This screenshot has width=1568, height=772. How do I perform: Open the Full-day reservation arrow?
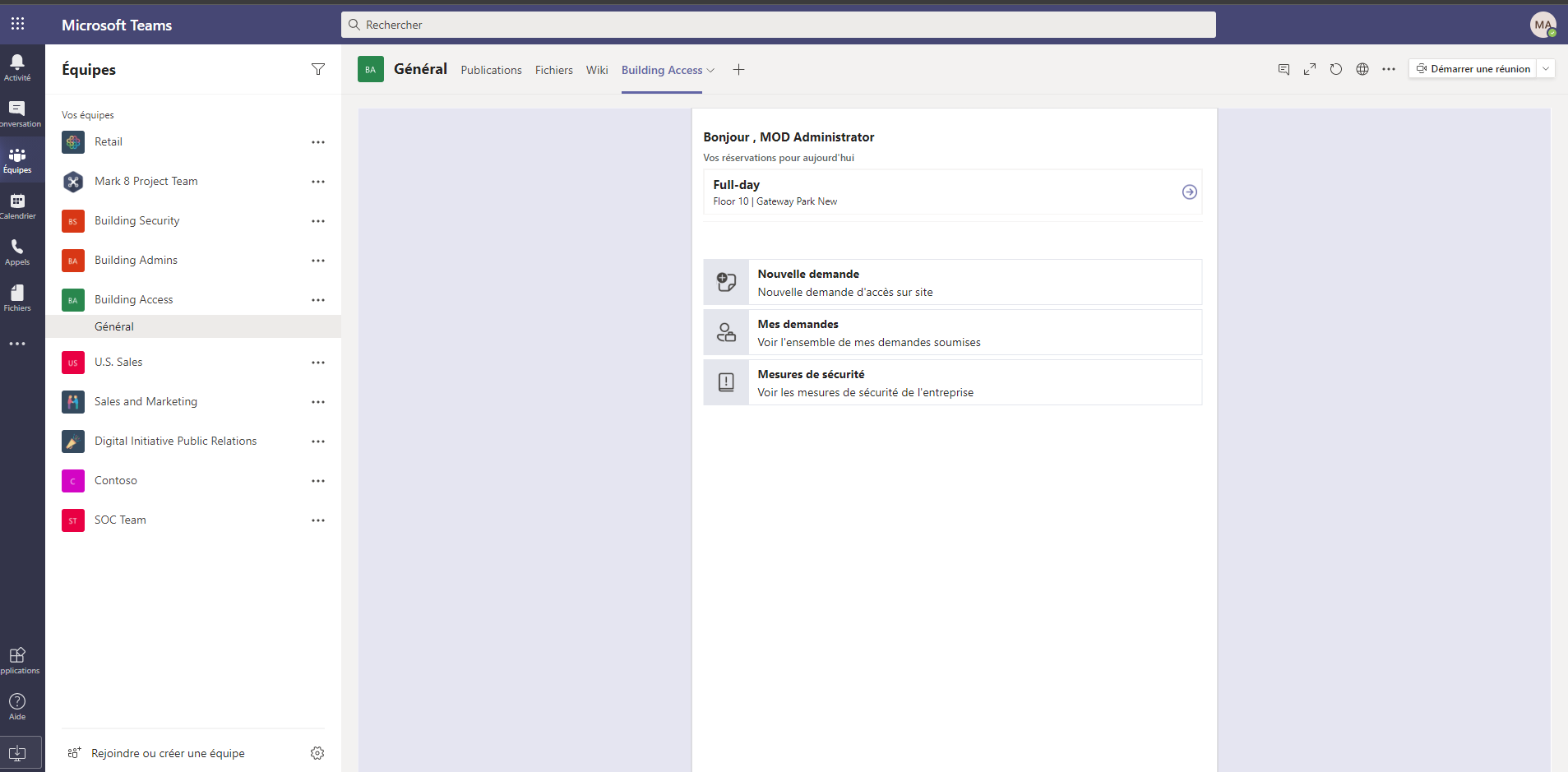[1189, 192]
